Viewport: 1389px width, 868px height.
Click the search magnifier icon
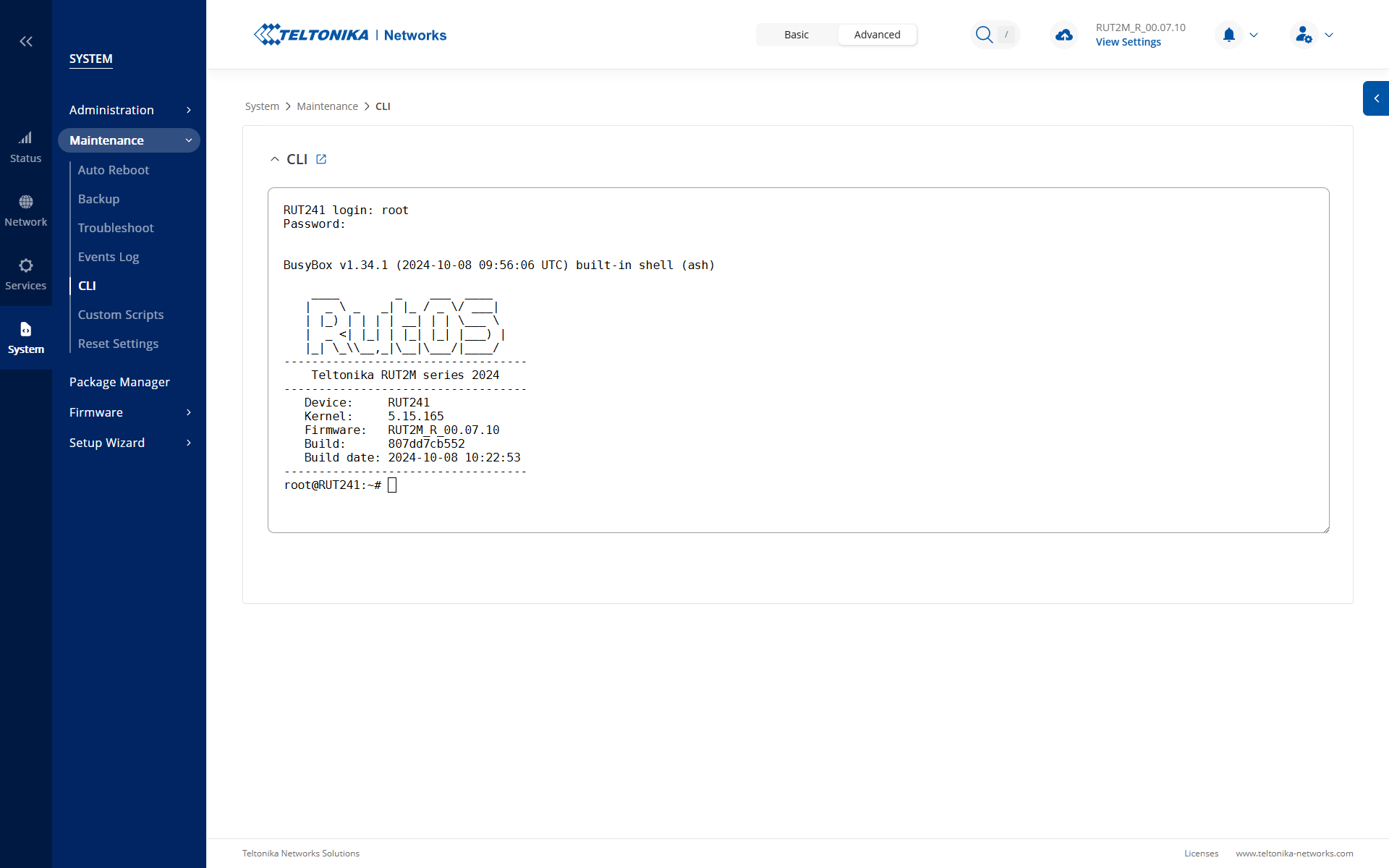pos(984,35)
